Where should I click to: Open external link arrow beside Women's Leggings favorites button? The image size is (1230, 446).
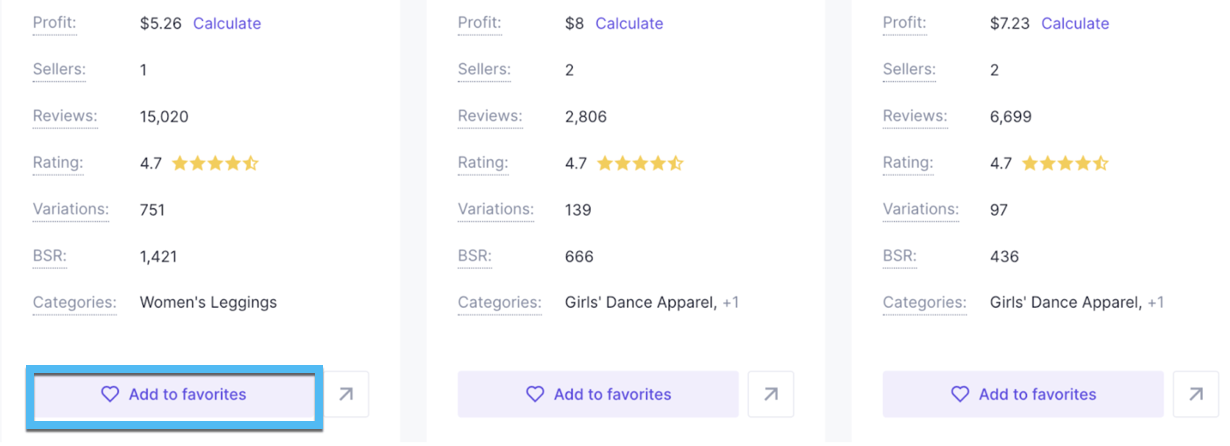346,394
